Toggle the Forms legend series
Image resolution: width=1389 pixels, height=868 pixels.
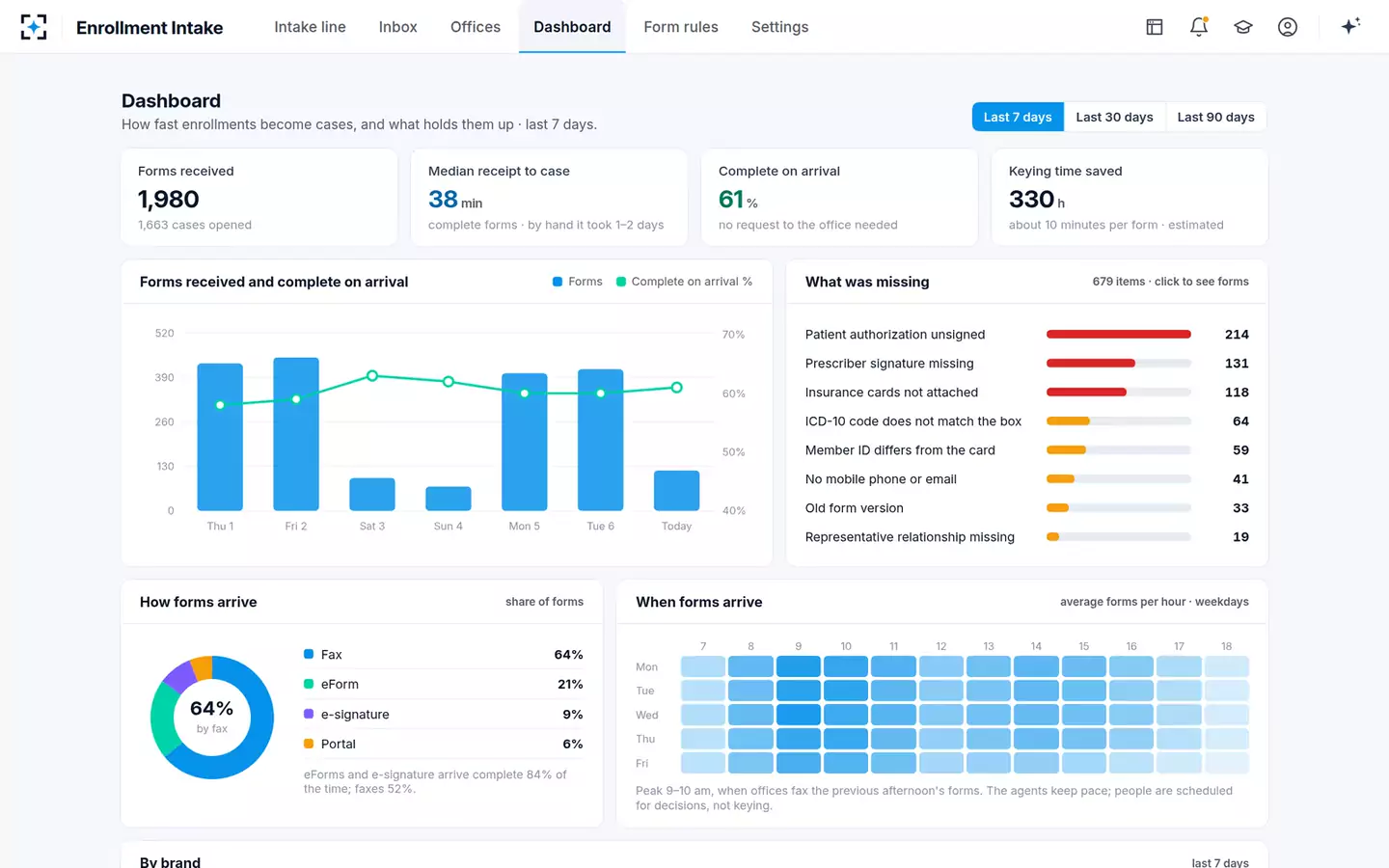577,282
